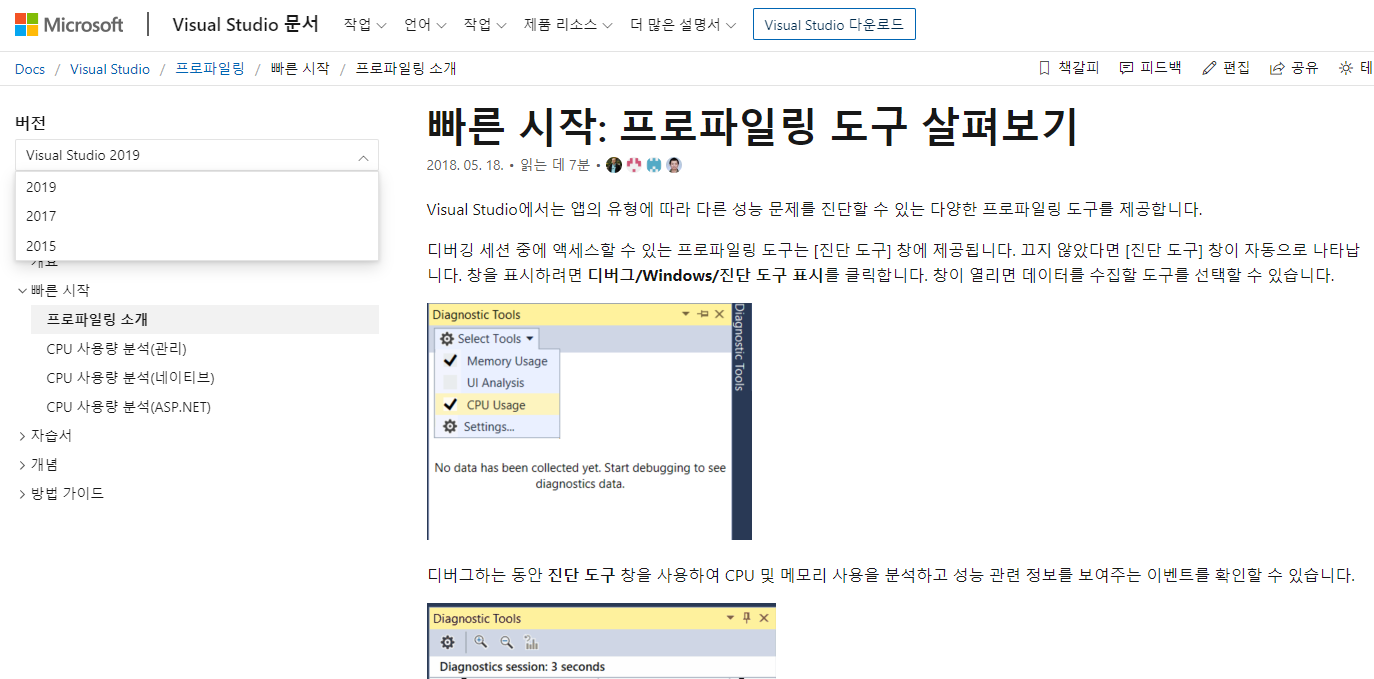
Task: Click the last contributor avatar
Action: tap(674, 165)
